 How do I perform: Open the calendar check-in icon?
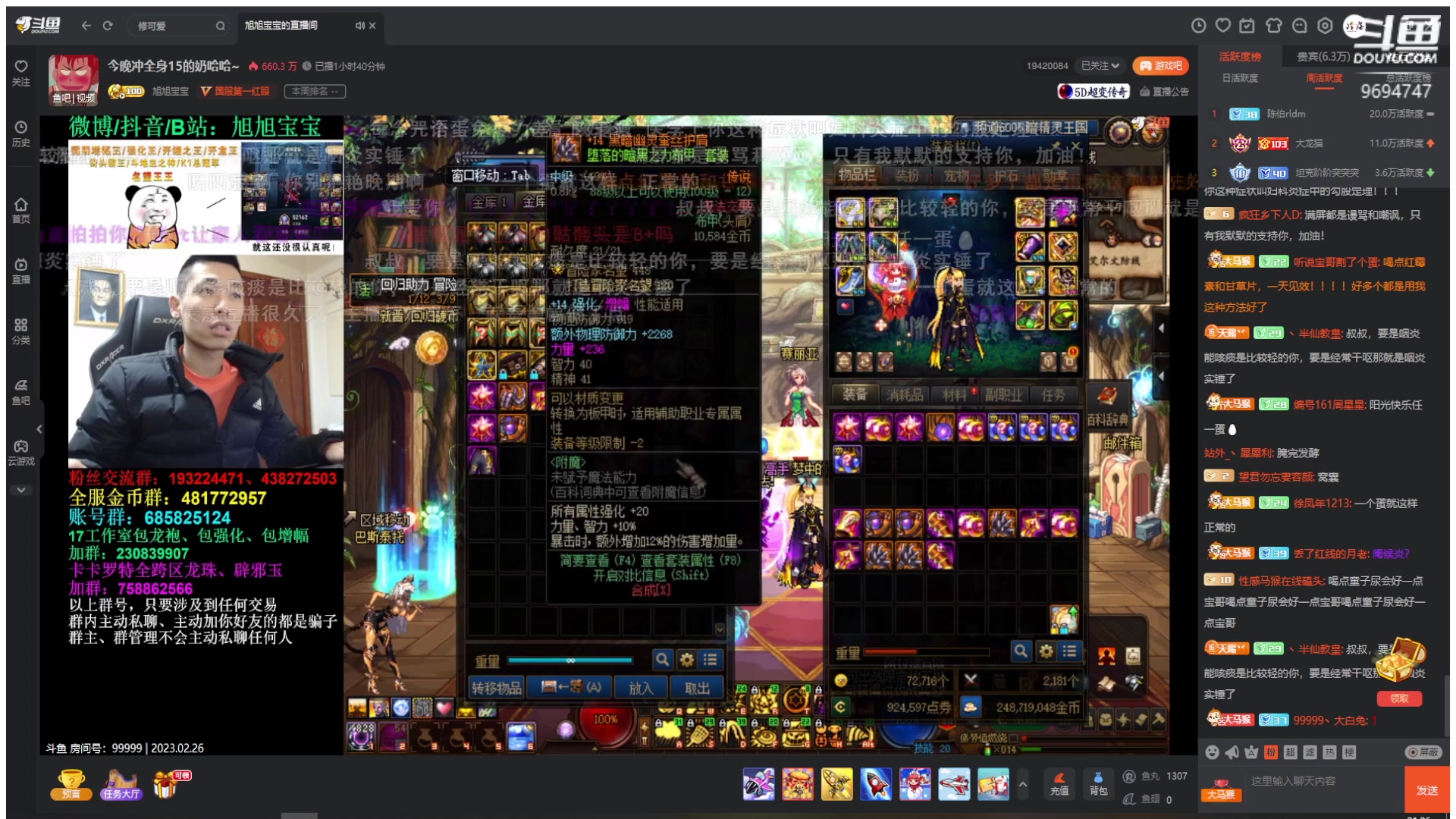point(1247,26)
